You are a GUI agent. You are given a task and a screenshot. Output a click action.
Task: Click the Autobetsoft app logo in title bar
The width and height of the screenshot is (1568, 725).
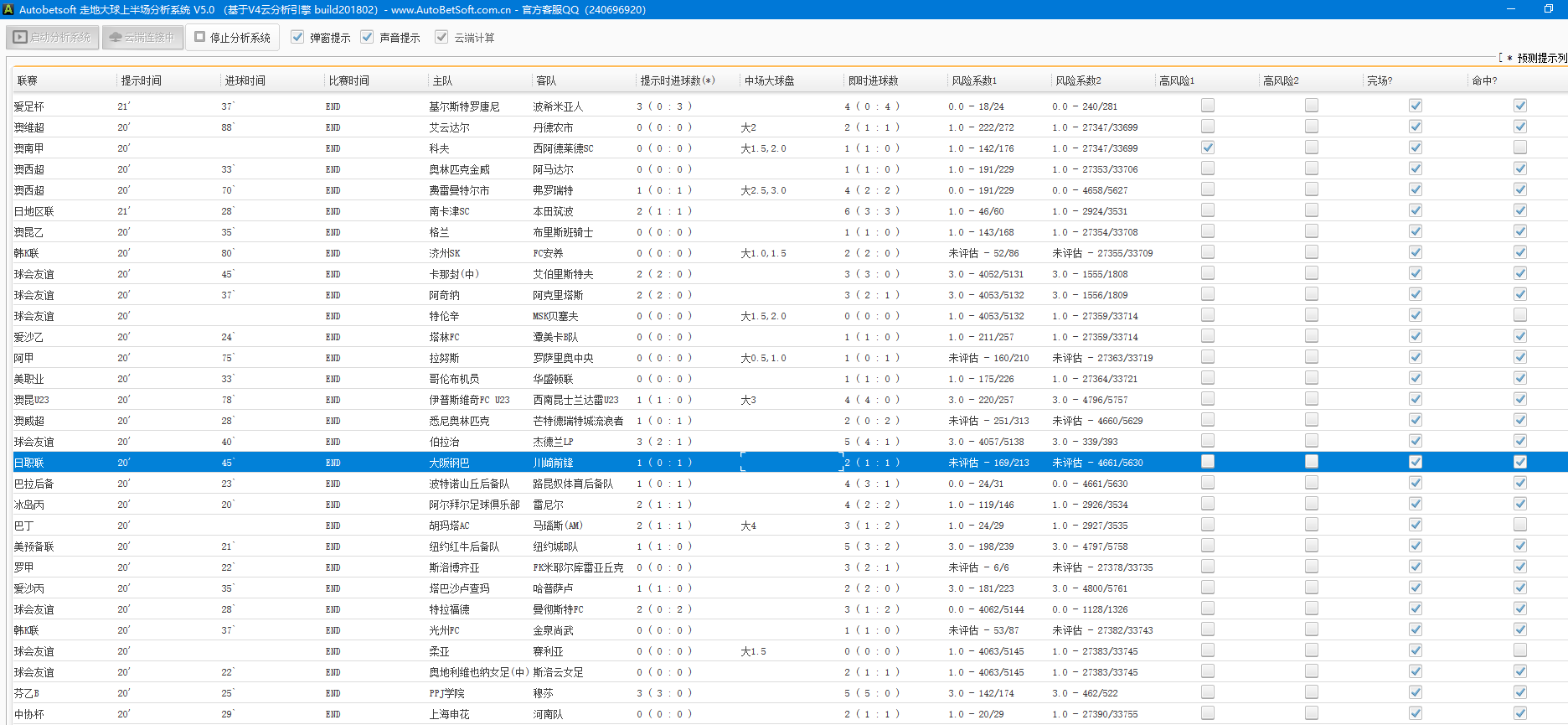tap(8, 9)
